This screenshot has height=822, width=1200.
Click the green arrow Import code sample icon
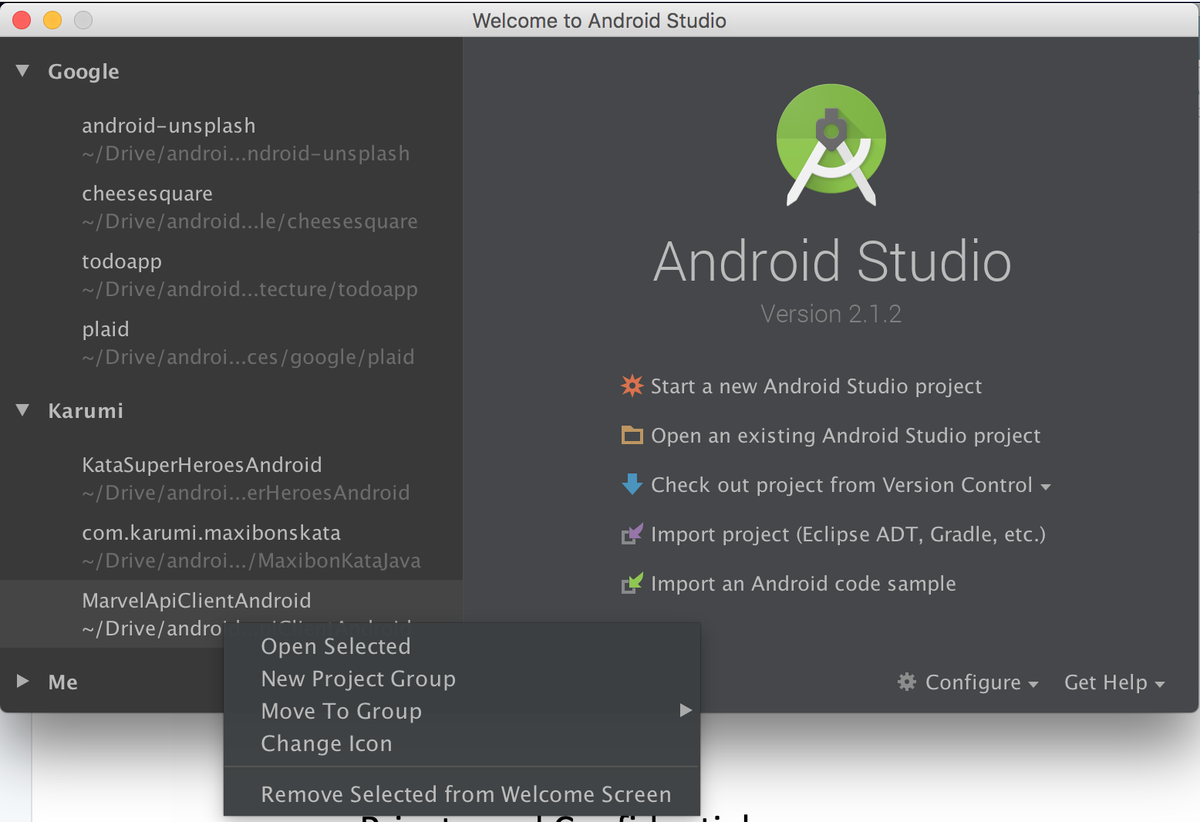632,583
